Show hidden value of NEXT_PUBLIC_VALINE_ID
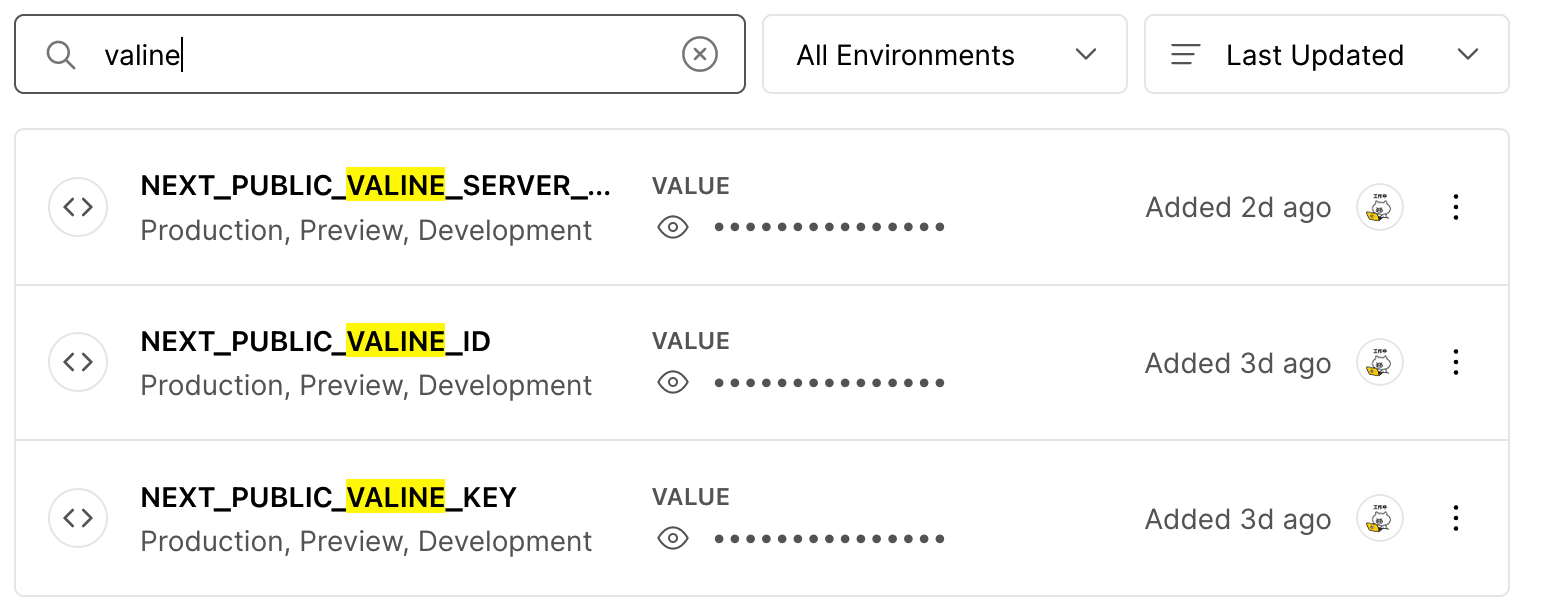This screenshot has height=612, width=1558. [673, 383]
